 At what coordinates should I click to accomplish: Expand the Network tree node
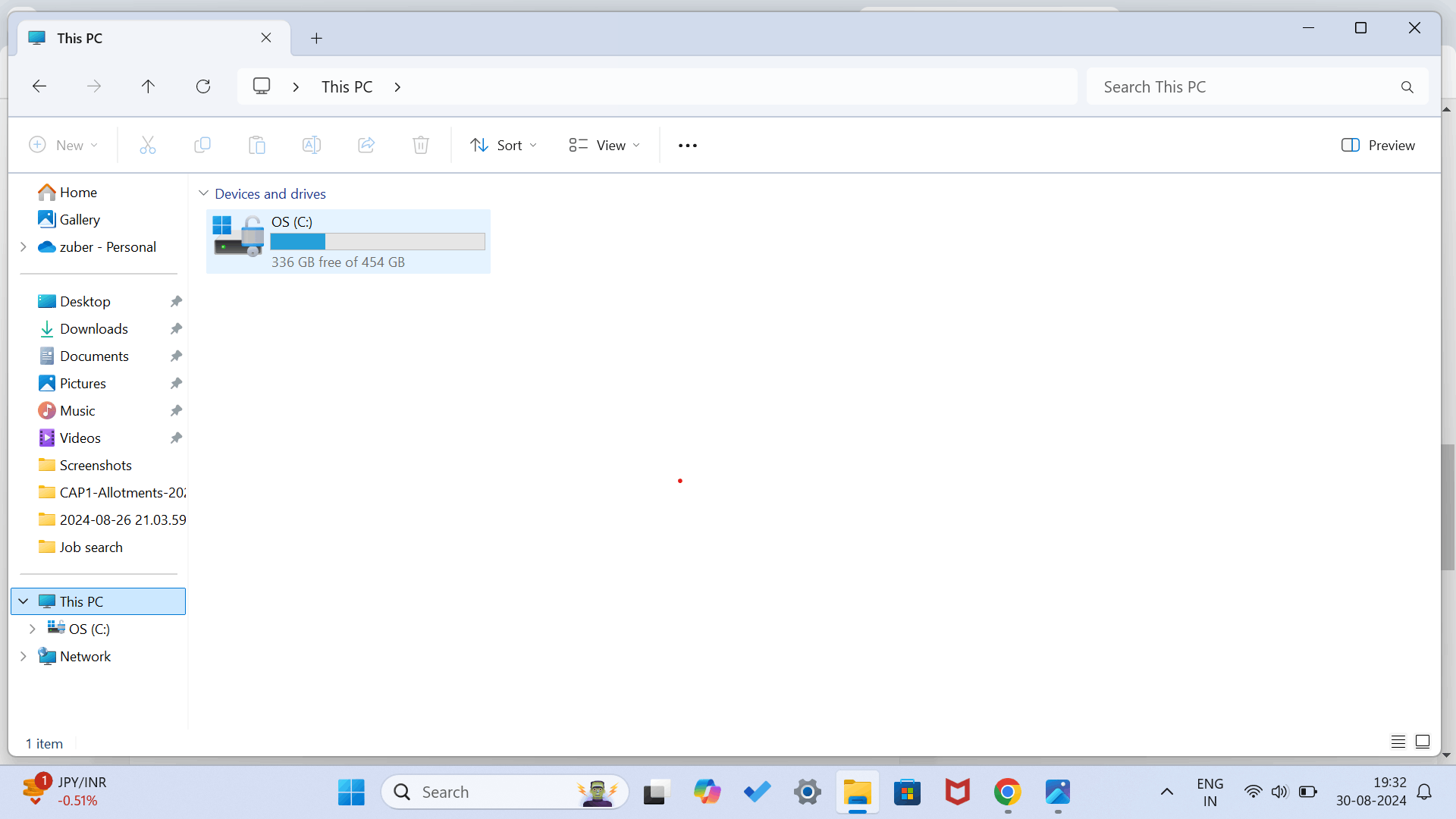tap(24, 656)
